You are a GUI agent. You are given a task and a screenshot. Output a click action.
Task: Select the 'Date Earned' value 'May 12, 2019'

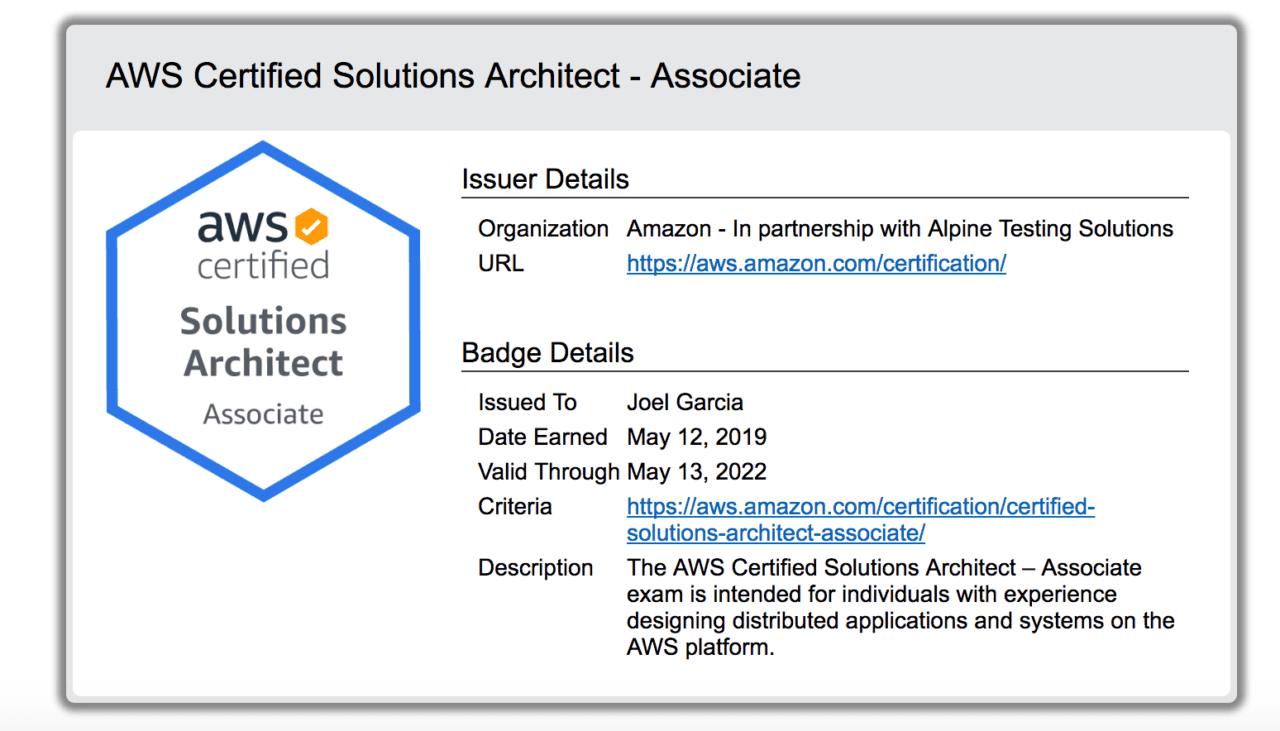696,437
